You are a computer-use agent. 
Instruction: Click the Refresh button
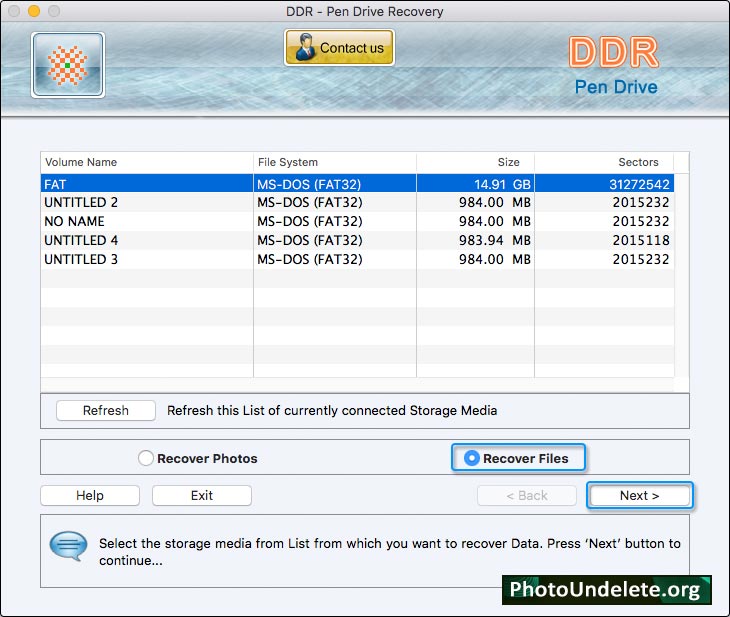click(106, 410)
